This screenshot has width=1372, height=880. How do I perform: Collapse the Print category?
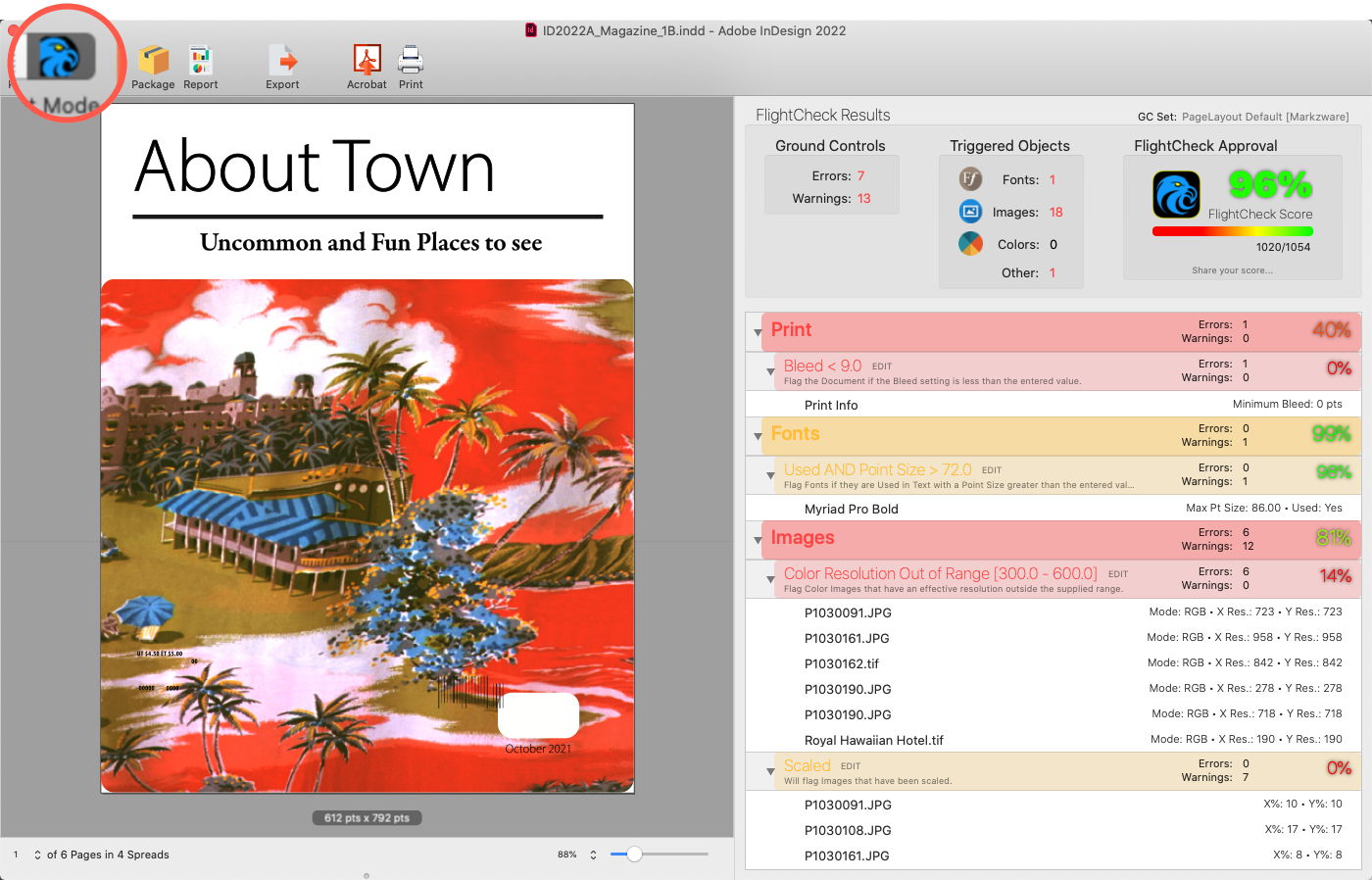(x=758, y=332)
